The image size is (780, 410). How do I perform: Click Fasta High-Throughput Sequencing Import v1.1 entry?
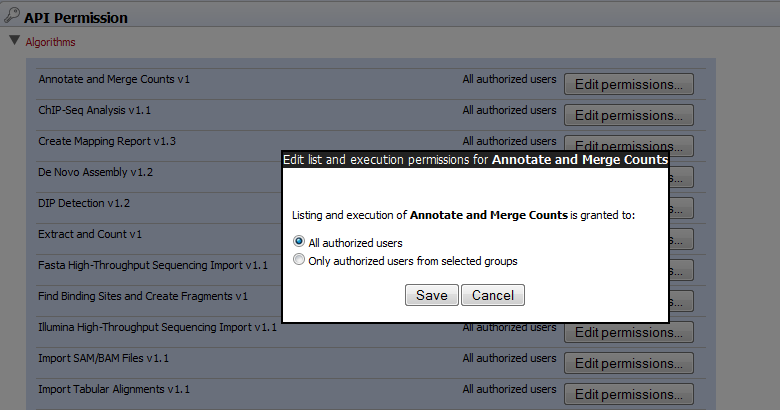[x=153, y=265]
